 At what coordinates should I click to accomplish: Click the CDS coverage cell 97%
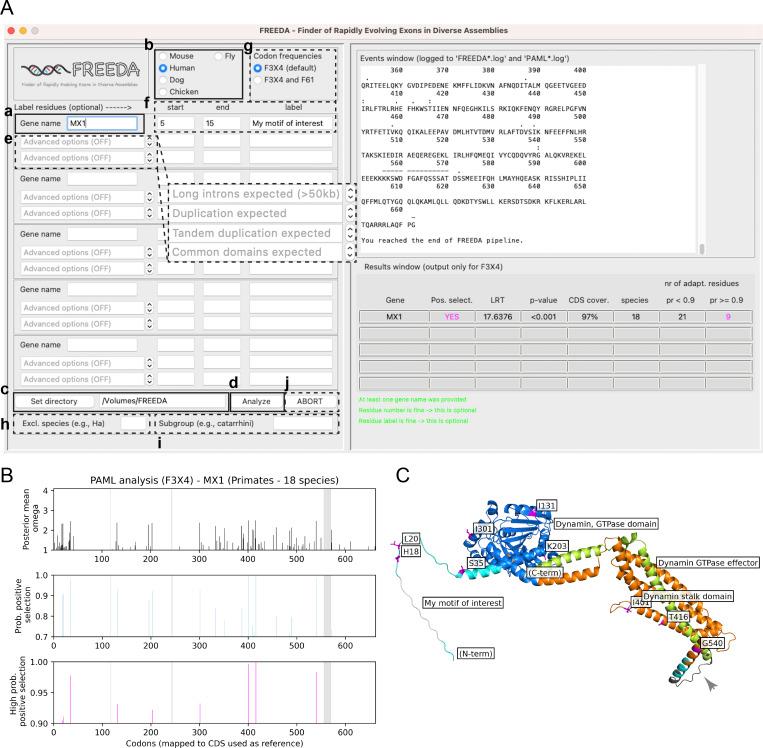[590, 317]
